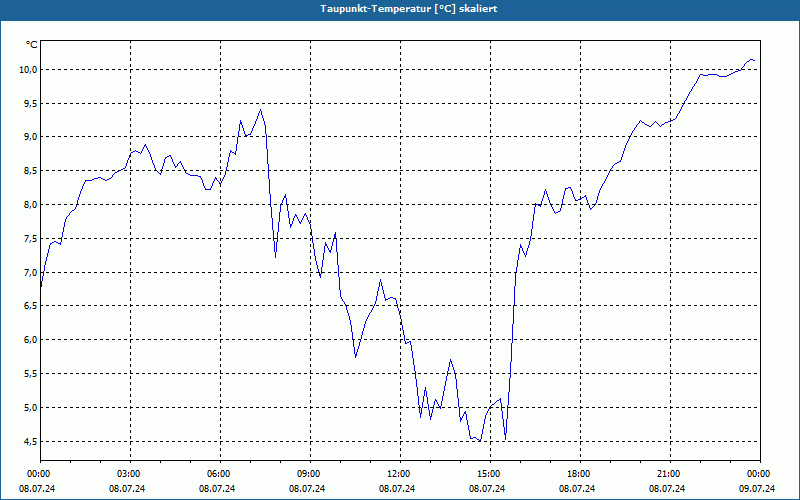The width and height of the screenshot is (800, 500).
Task: Pick the '18:00' time label
Action: [x=578, y=474]
